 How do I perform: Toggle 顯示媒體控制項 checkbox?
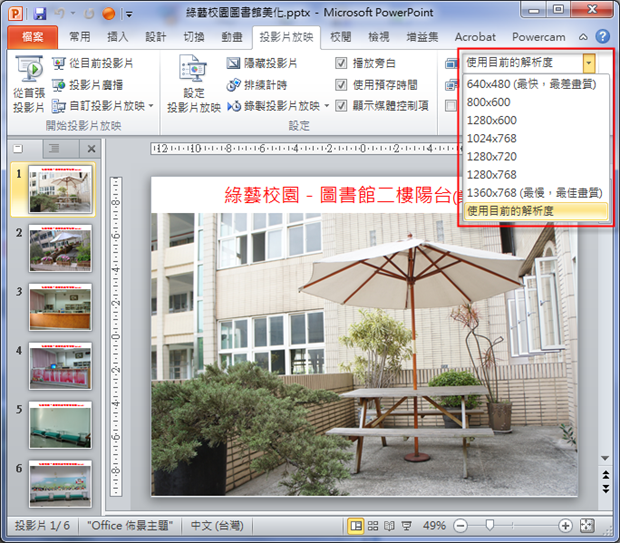pos(341,106)
